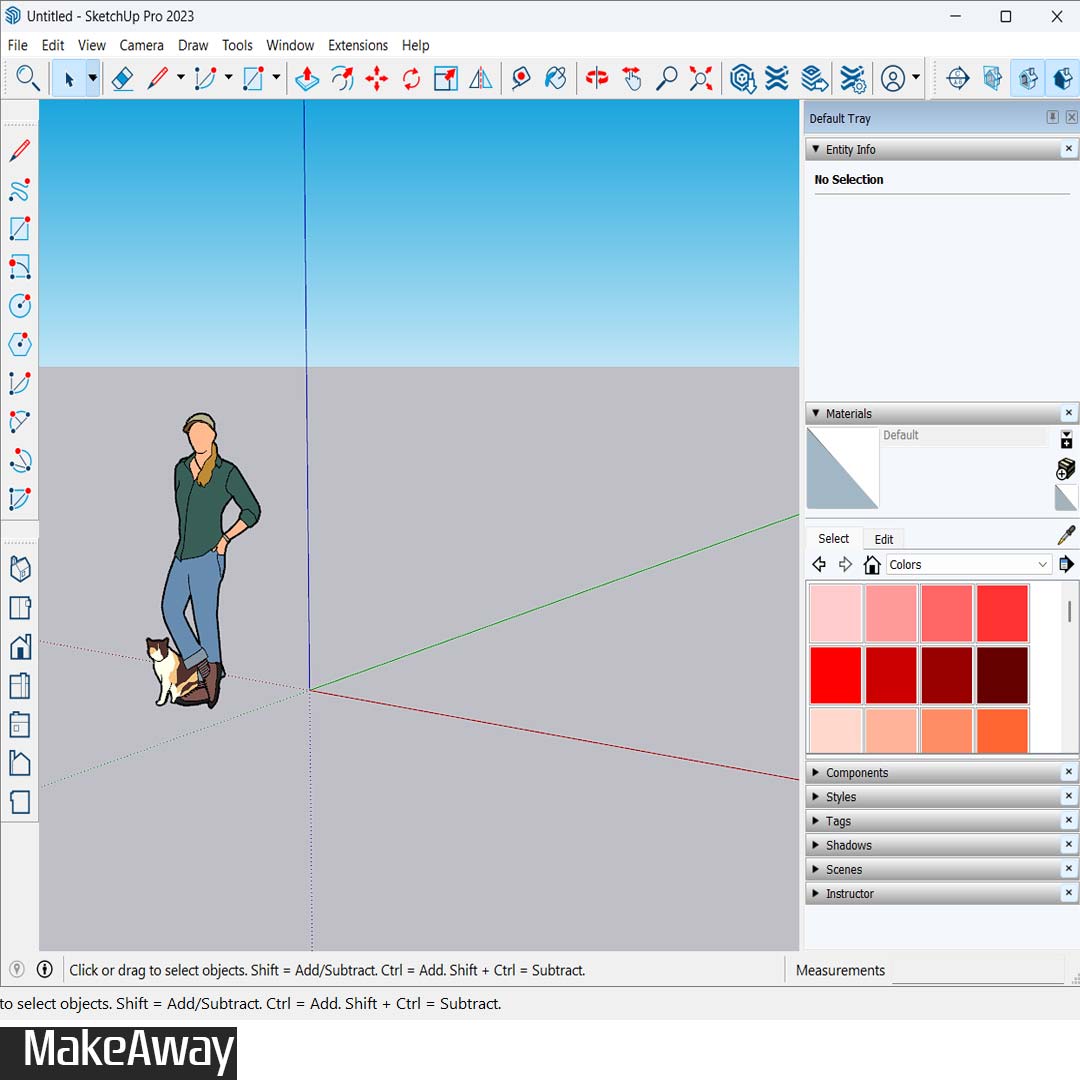This screenshot has width=1080, height=1080.
Task: Collapse the Entity Info panel
Action: point(816,149)
